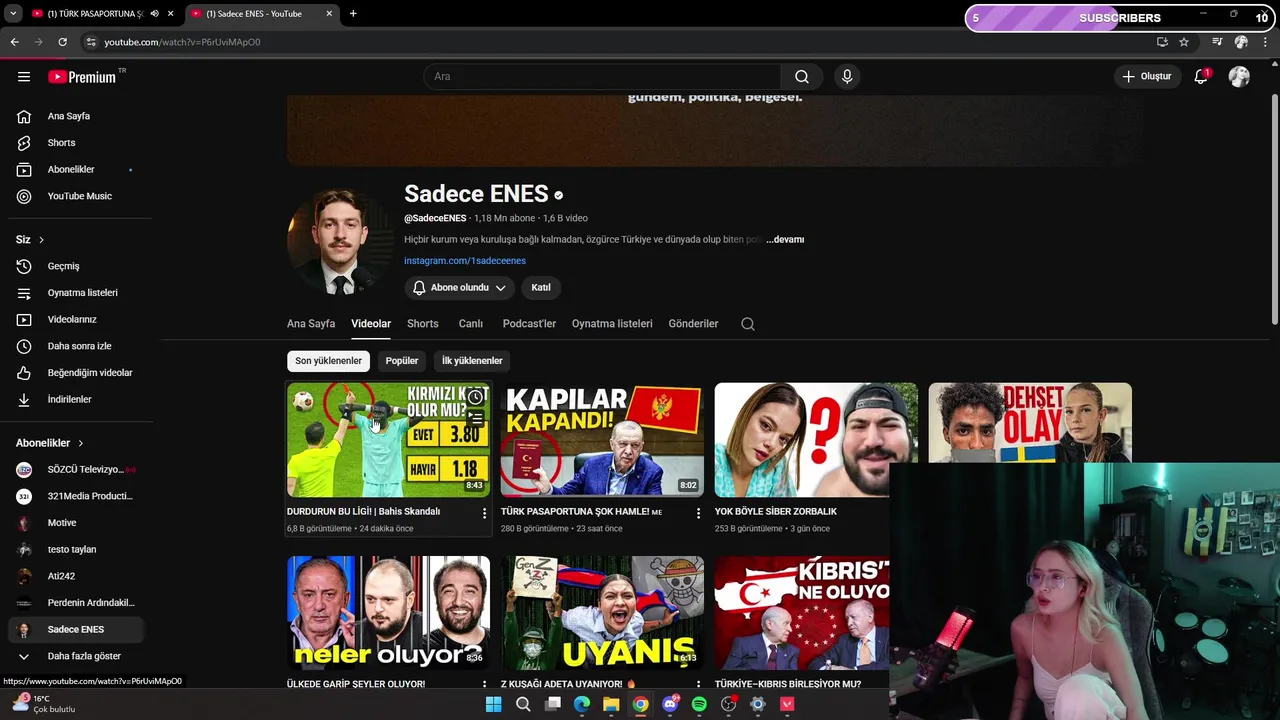Screen dimensions: 1280x720
Task: Reload the page in Chrome
Action: [x=62, y=42]
